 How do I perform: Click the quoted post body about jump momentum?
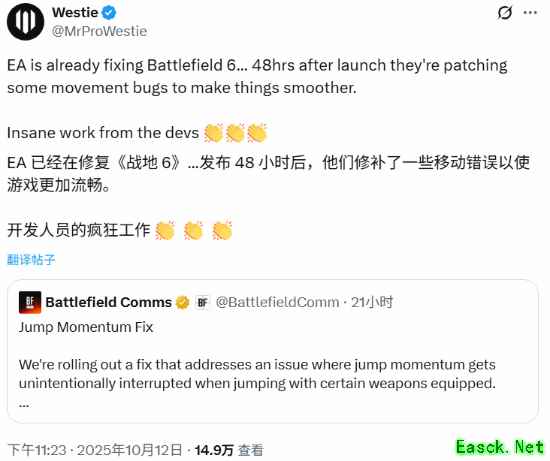tap(257, 374)
